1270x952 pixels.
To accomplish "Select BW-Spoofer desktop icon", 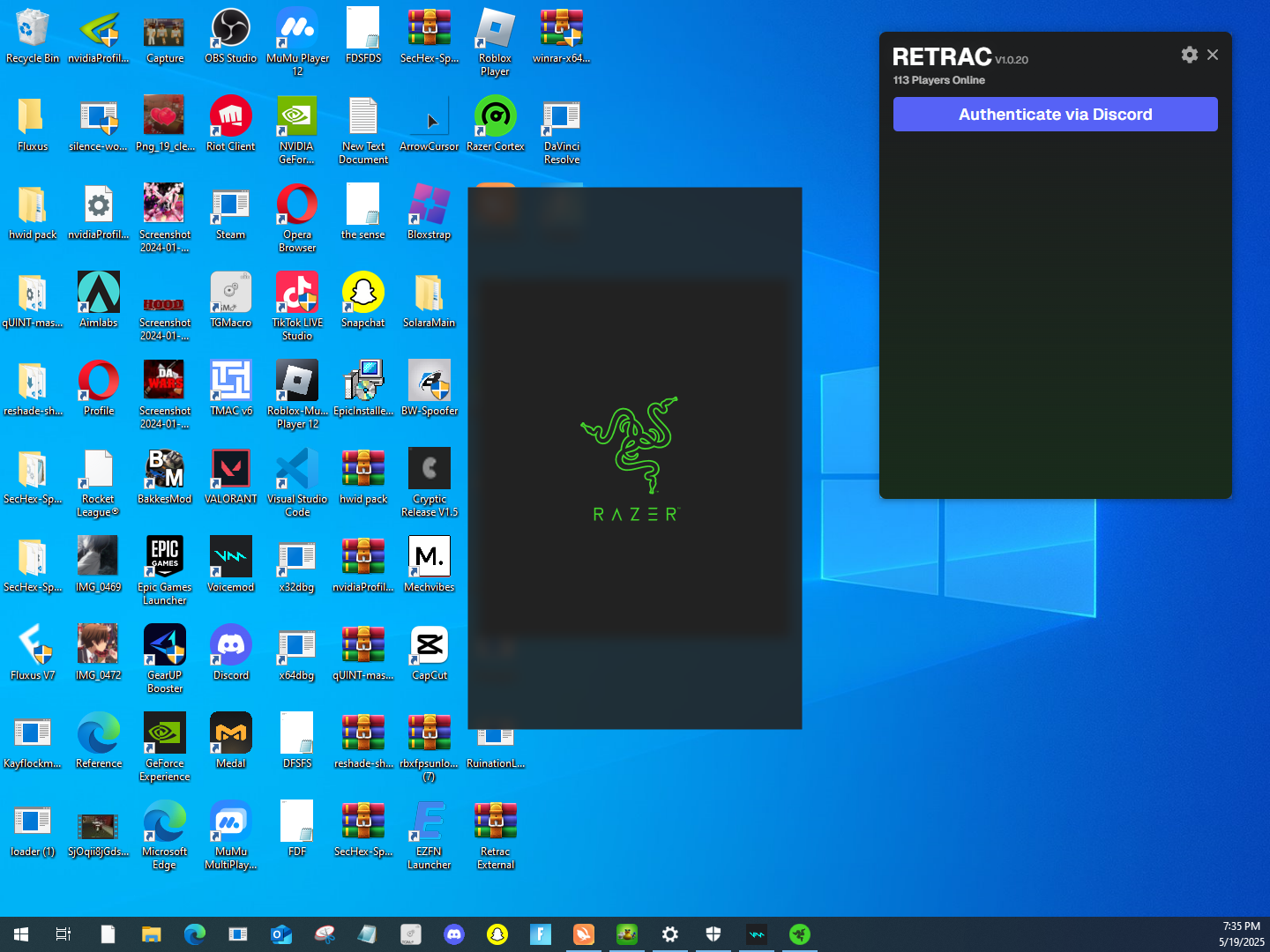I will pyautogui.click(x=430, y=389).
